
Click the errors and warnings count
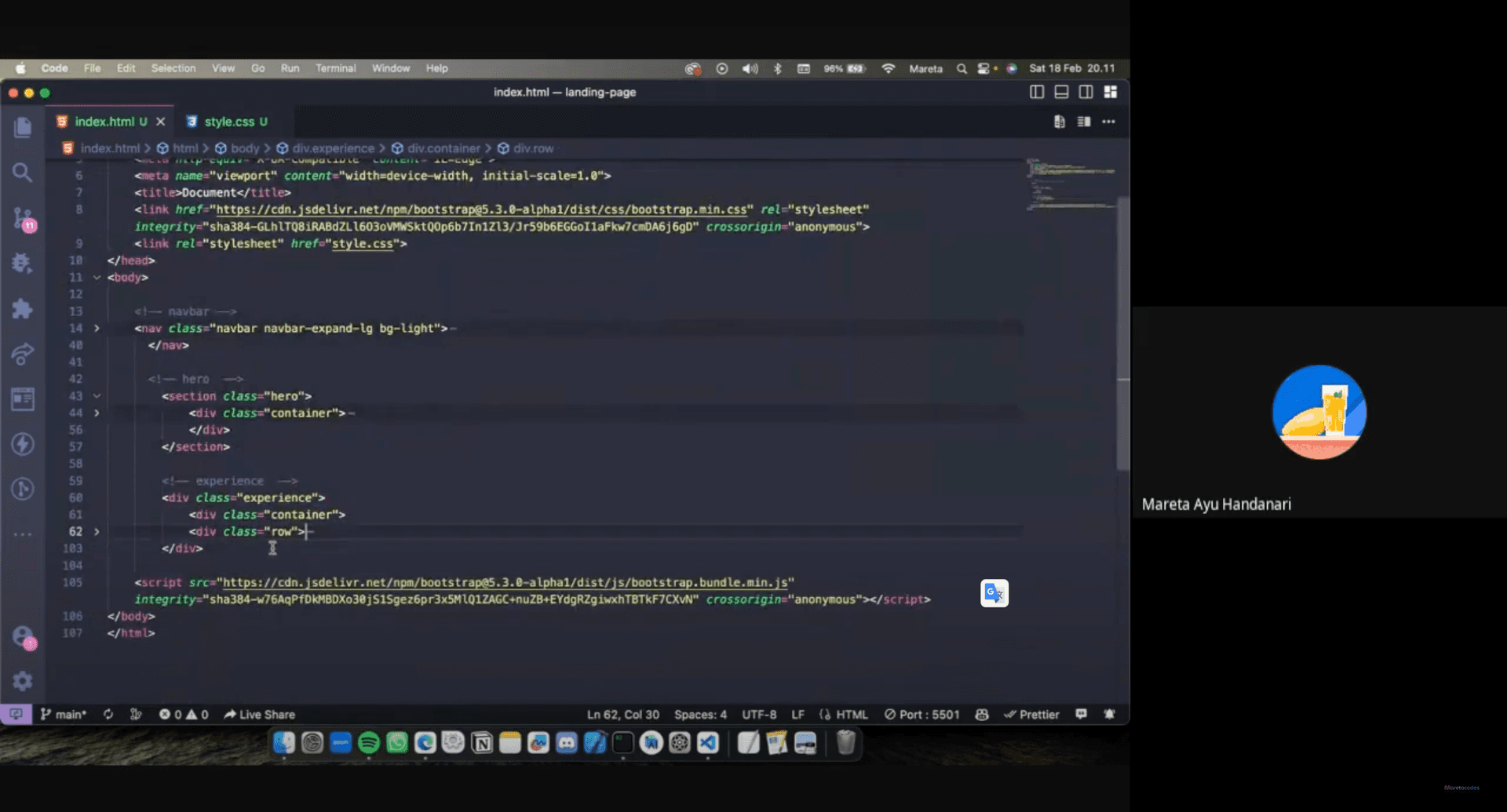(x=184, y=715)
